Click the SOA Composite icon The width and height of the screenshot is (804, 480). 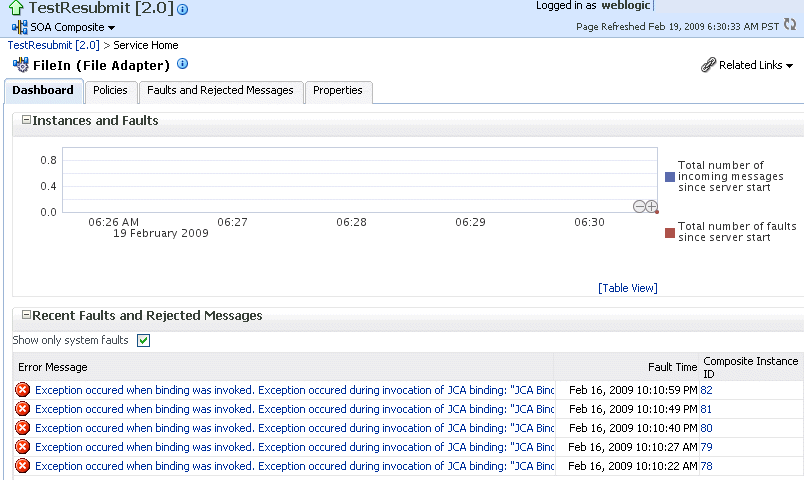pos(19,27)
